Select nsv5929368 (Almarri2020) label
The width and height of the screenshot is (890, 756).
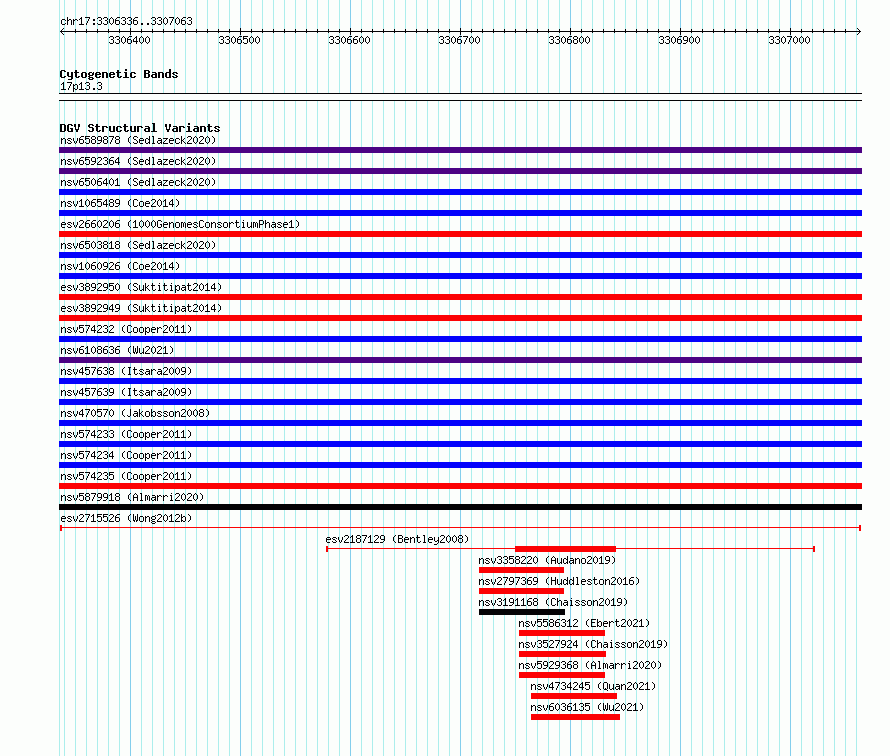(x=590, y=665)
